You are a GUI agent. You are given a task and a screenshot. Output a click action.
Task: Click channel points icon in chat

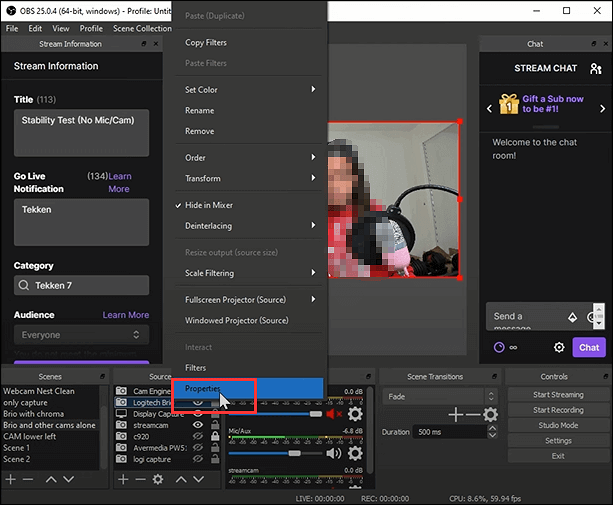tap(500, 348)
